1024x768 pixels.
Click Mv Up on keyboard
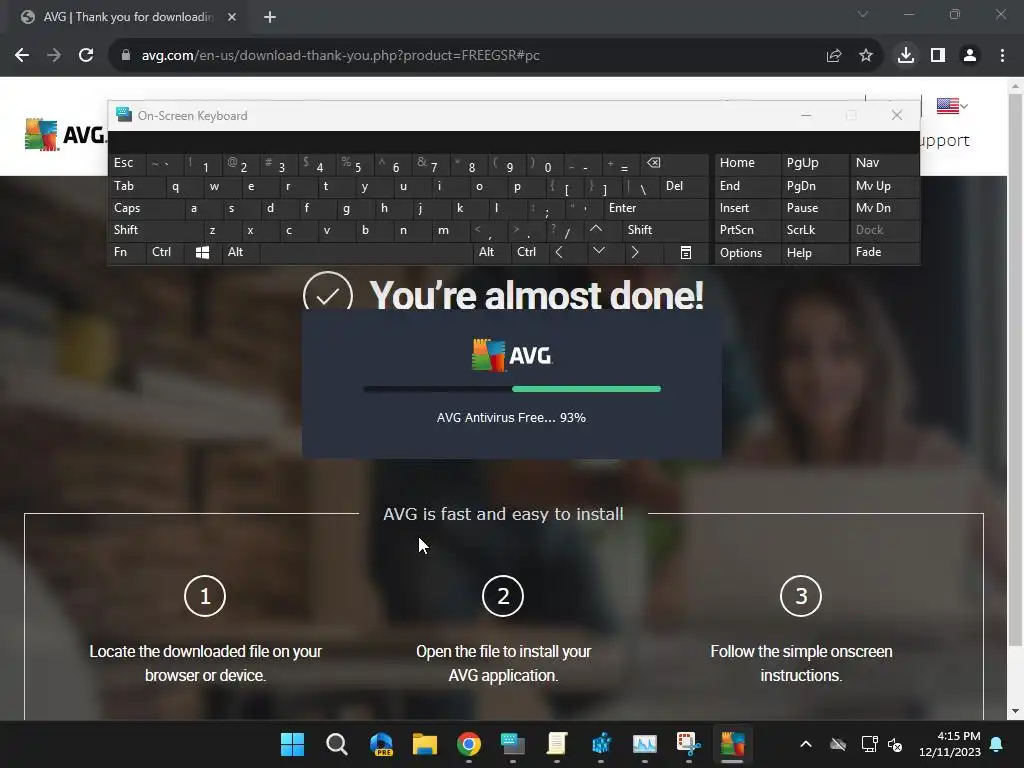tap(884, 186)
